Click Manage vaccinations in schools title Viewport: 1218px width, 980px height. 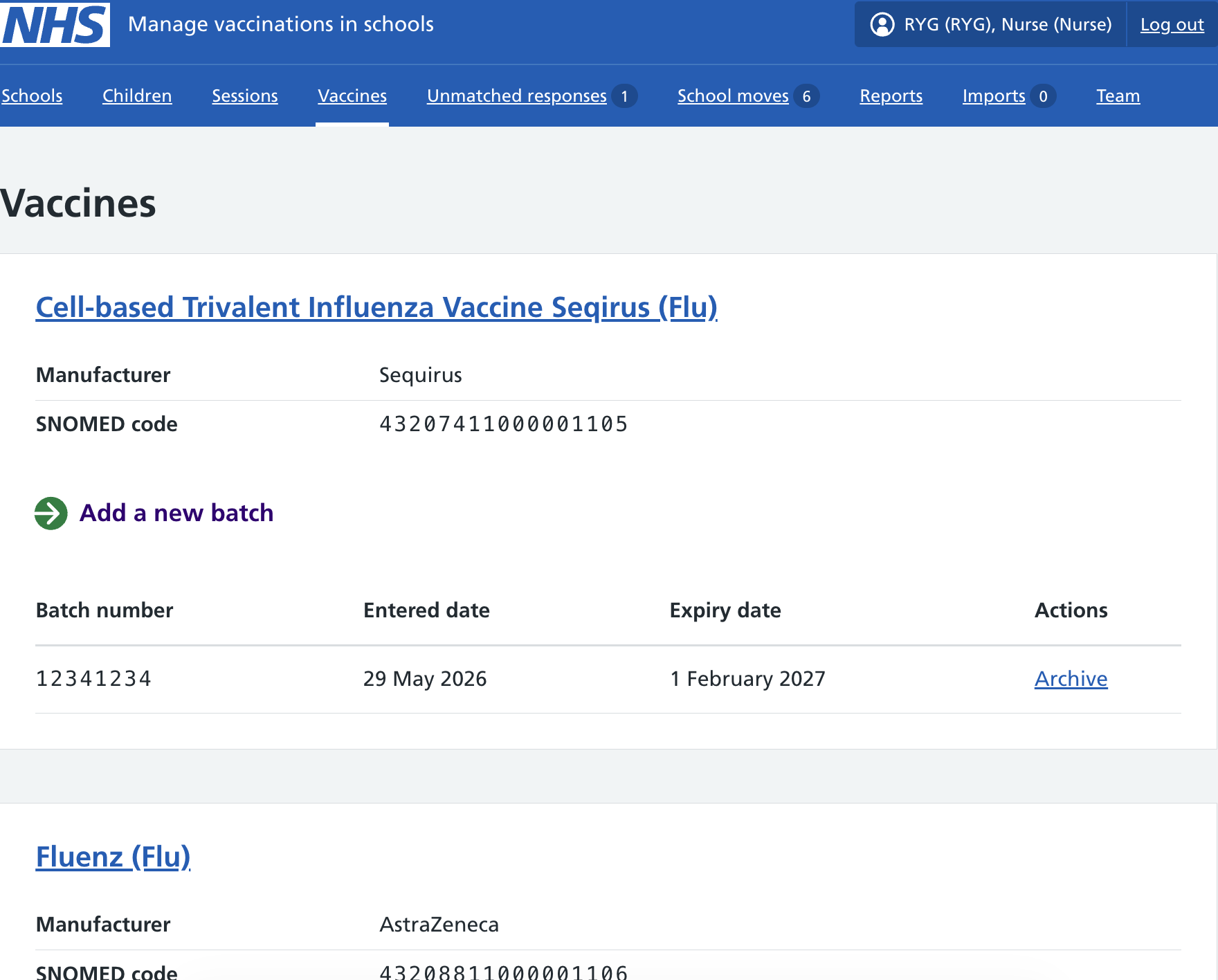(281, 24)
